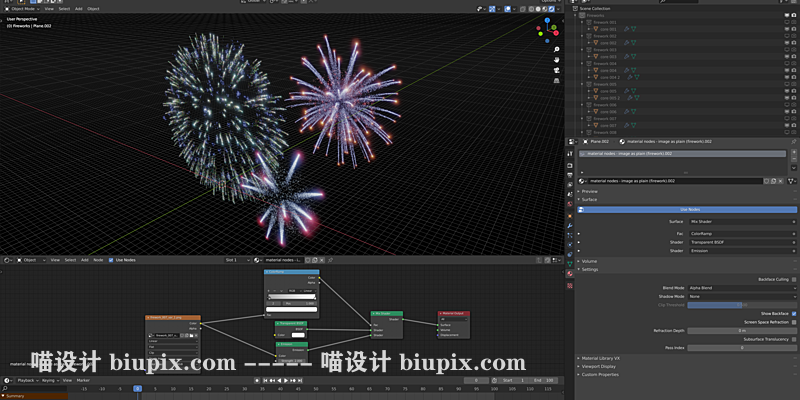Click the Material Output node header
Screen dimensions: 800x400
(452, 313)
